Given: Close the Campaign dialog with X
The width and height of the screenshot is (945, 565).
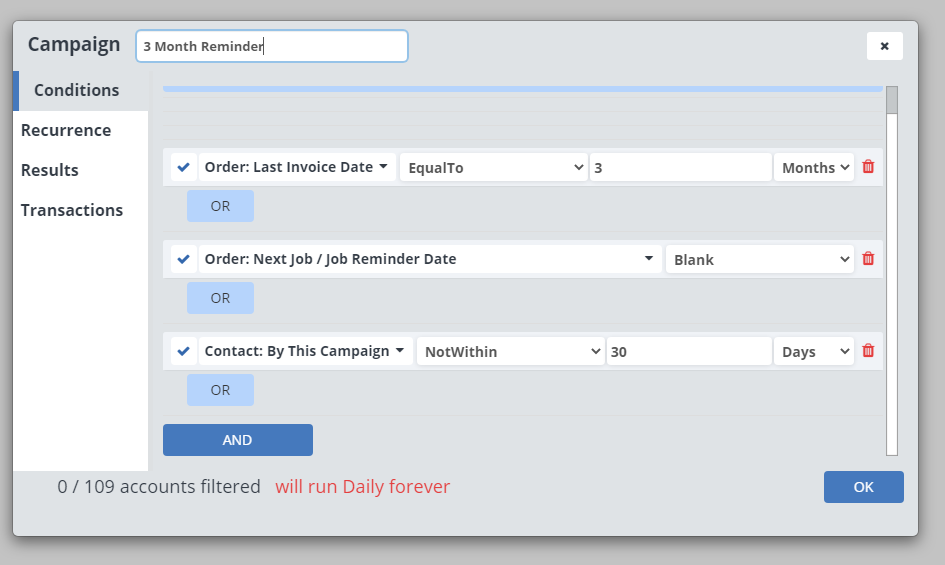Looking at the screenshot, I should click(x=884, y=46).
